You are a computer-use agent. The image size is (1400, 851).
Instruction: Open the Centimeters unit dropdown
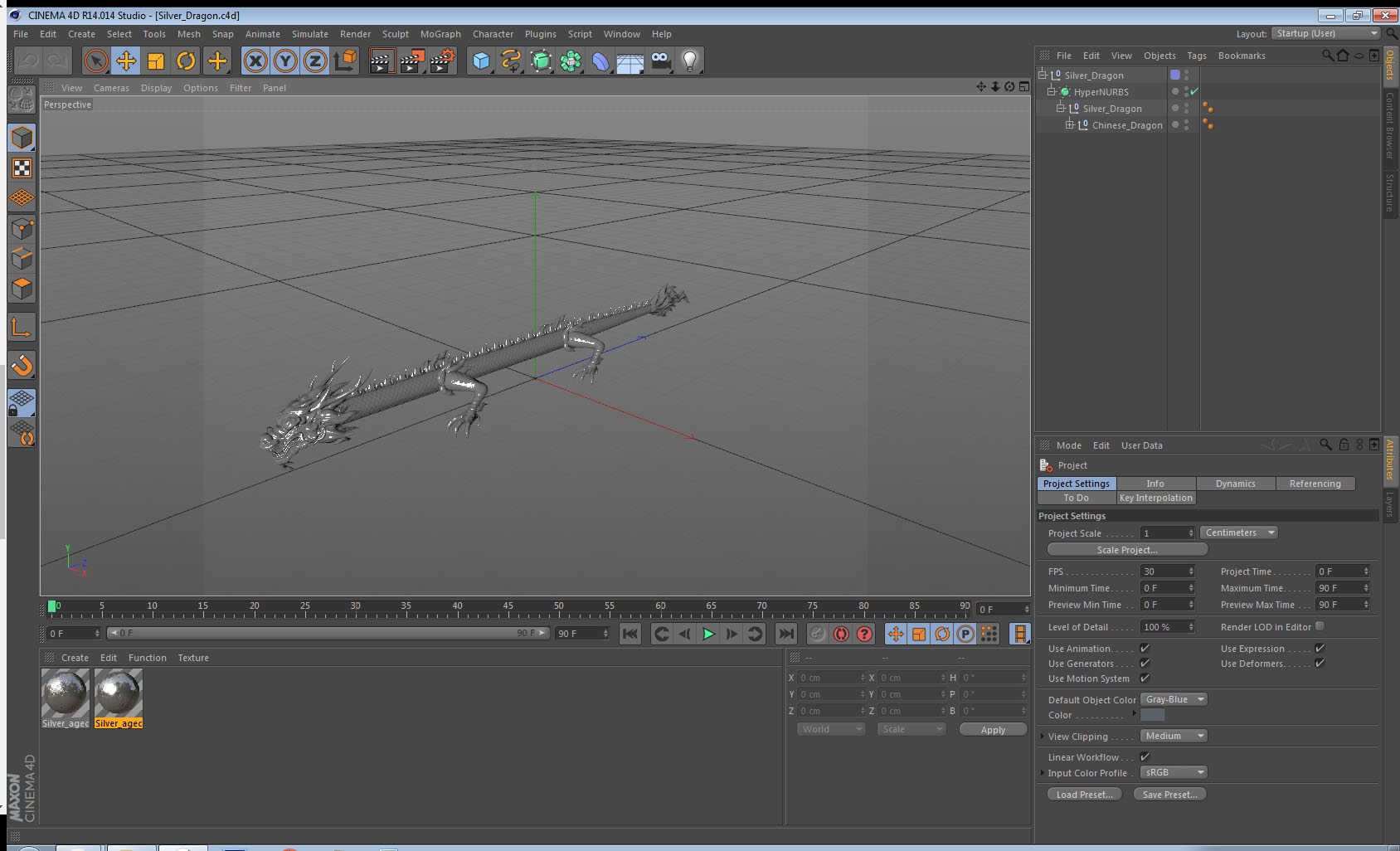tap(1238, 532)
